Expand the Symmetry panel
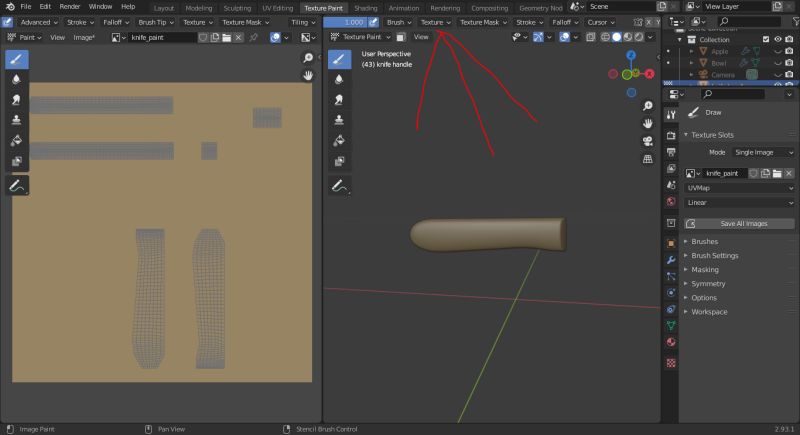This screenshot has width=800, height=435. click(708, 284)
